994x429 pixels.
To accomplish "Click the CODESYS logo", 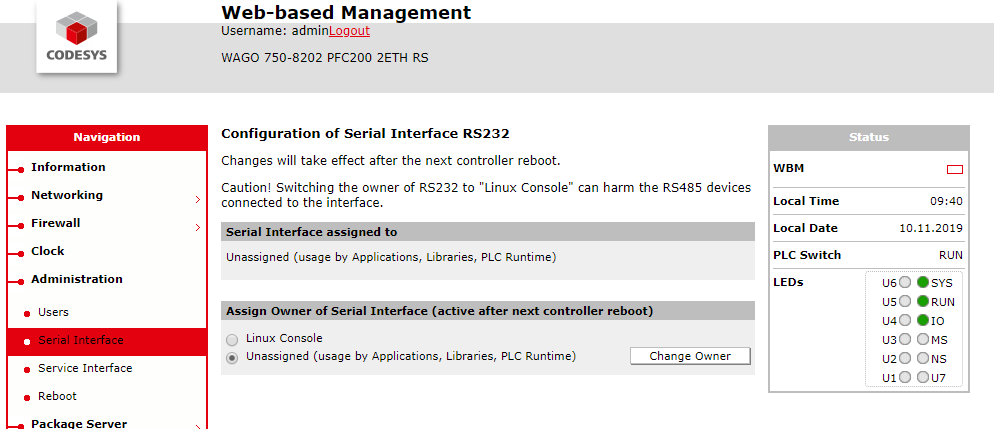I will click(77, 38).
